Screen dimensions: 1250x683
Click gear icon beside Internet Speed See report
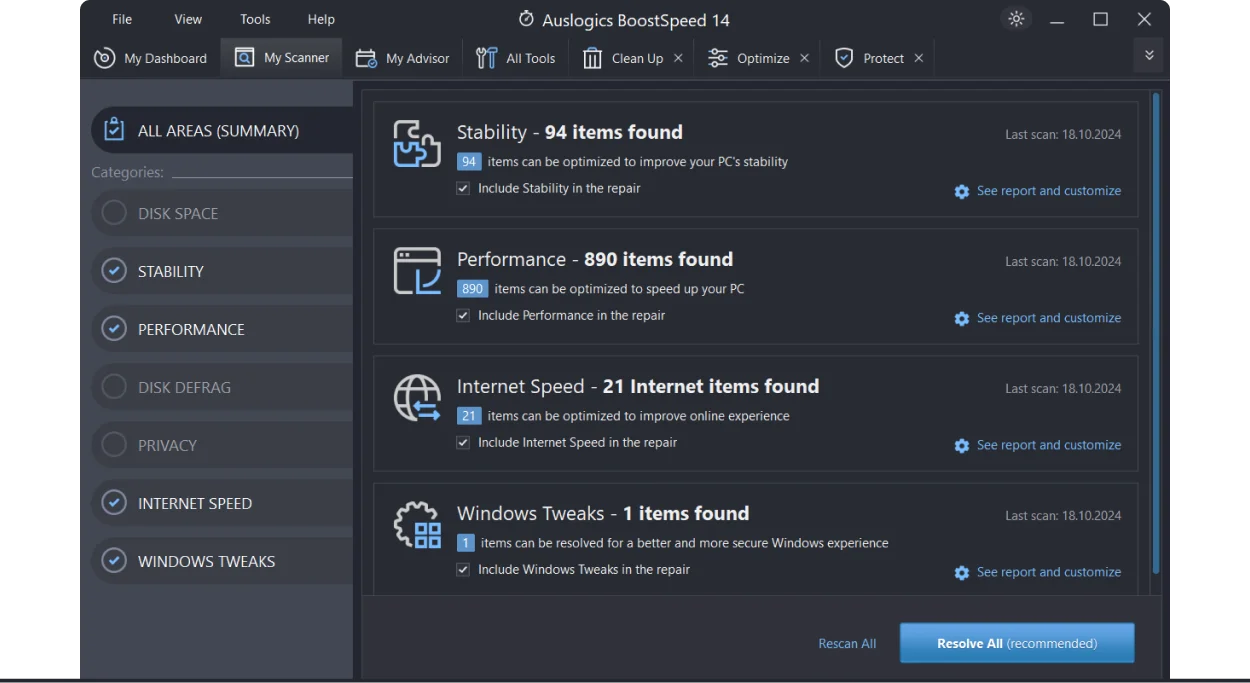[x=962, y=445]
